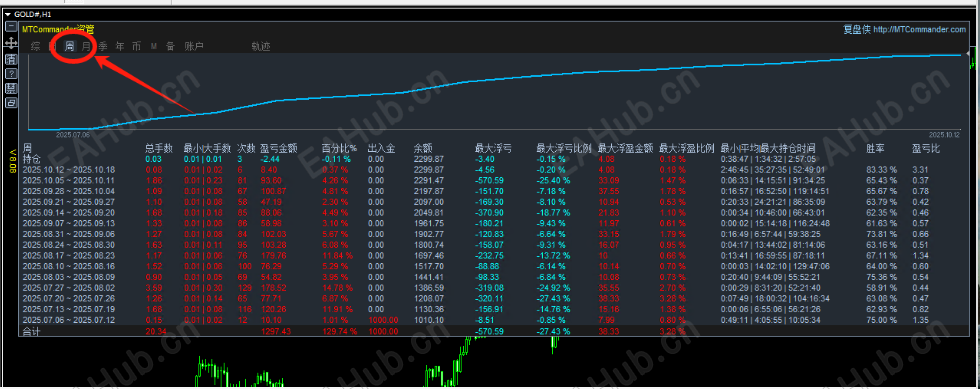Open the 轨迹 trajectory tab
Screen dimensions: 980x389
(261, 46)
